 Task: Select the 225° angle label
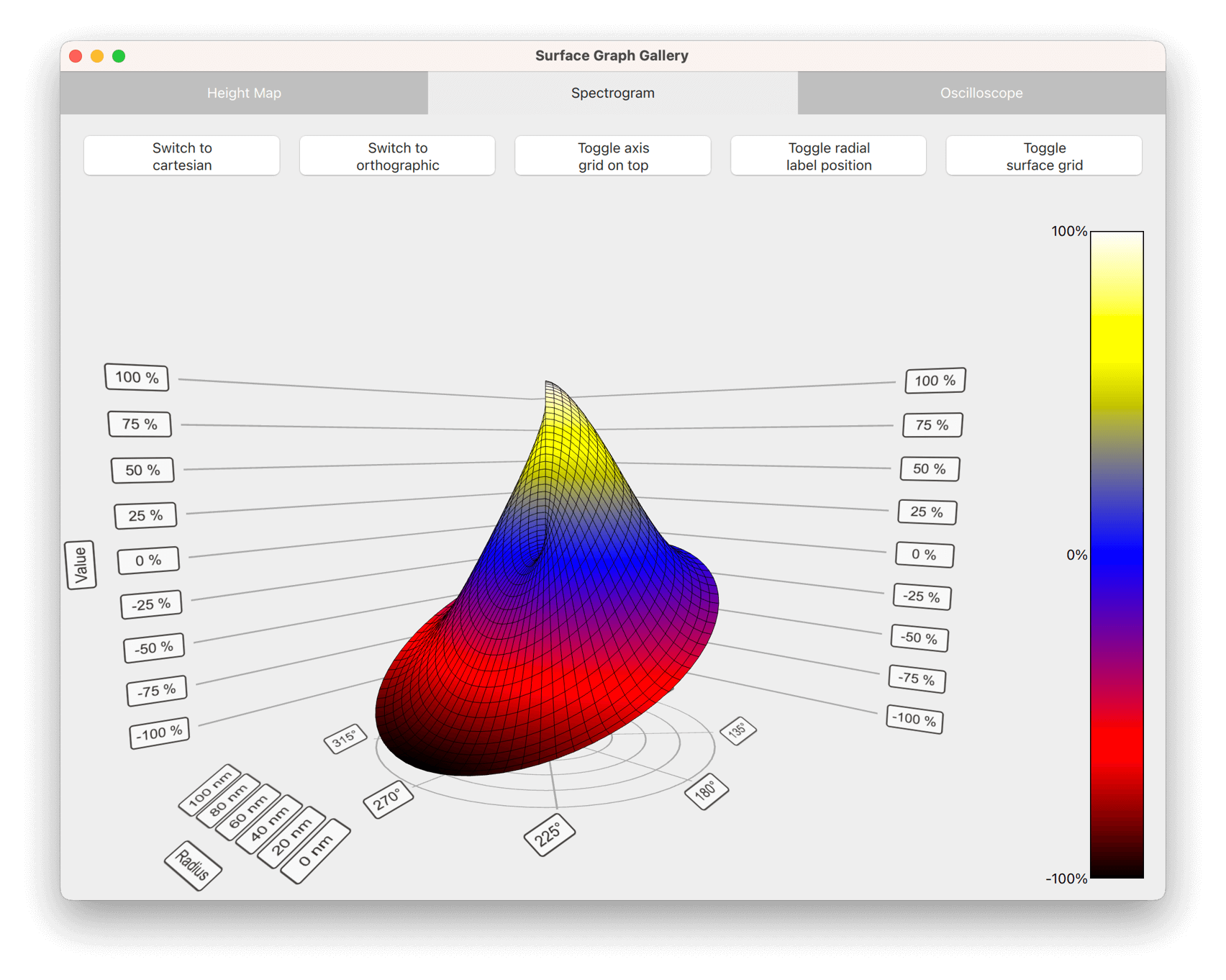549,835
